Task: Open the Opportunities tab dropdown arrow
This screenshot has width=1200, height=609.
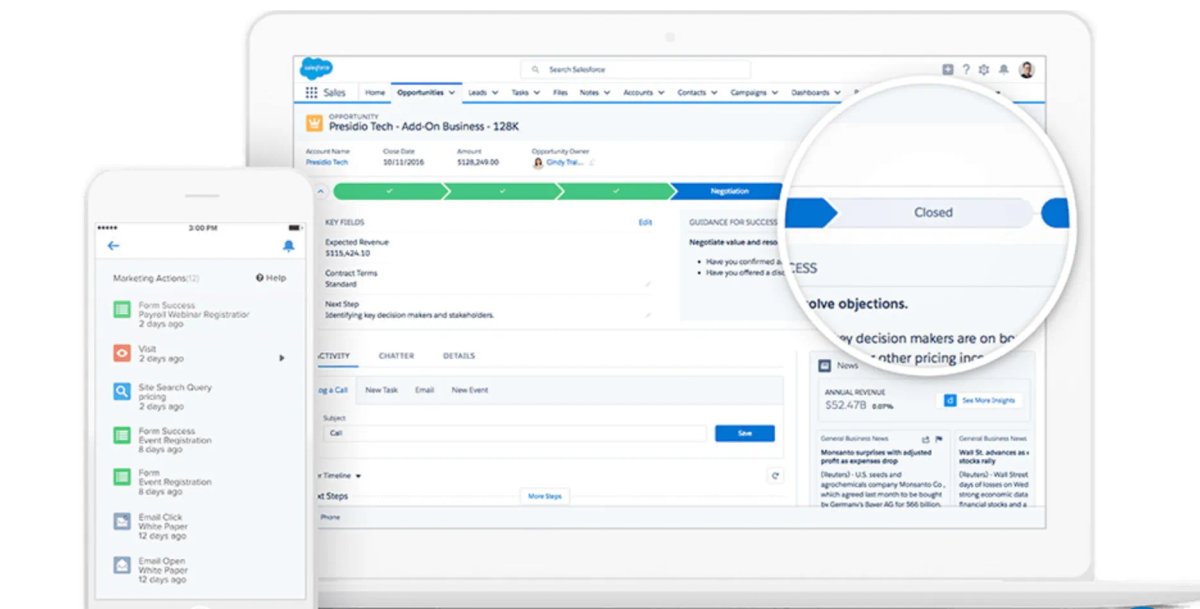Action: point(452,93)
